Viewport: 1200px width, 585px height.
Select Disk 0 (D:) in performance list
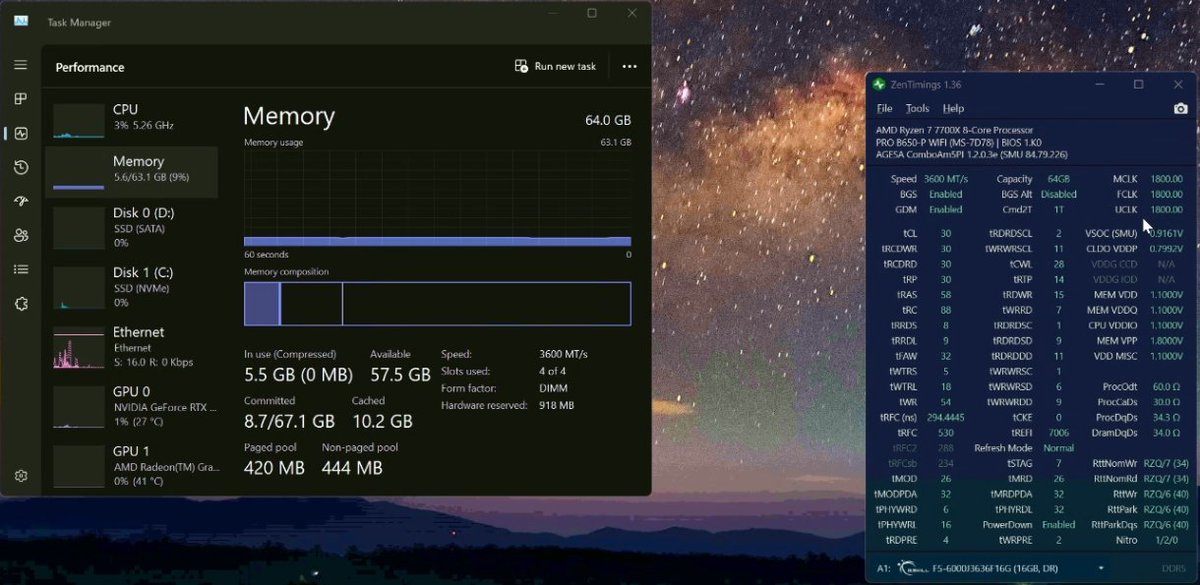click(132, 227)
